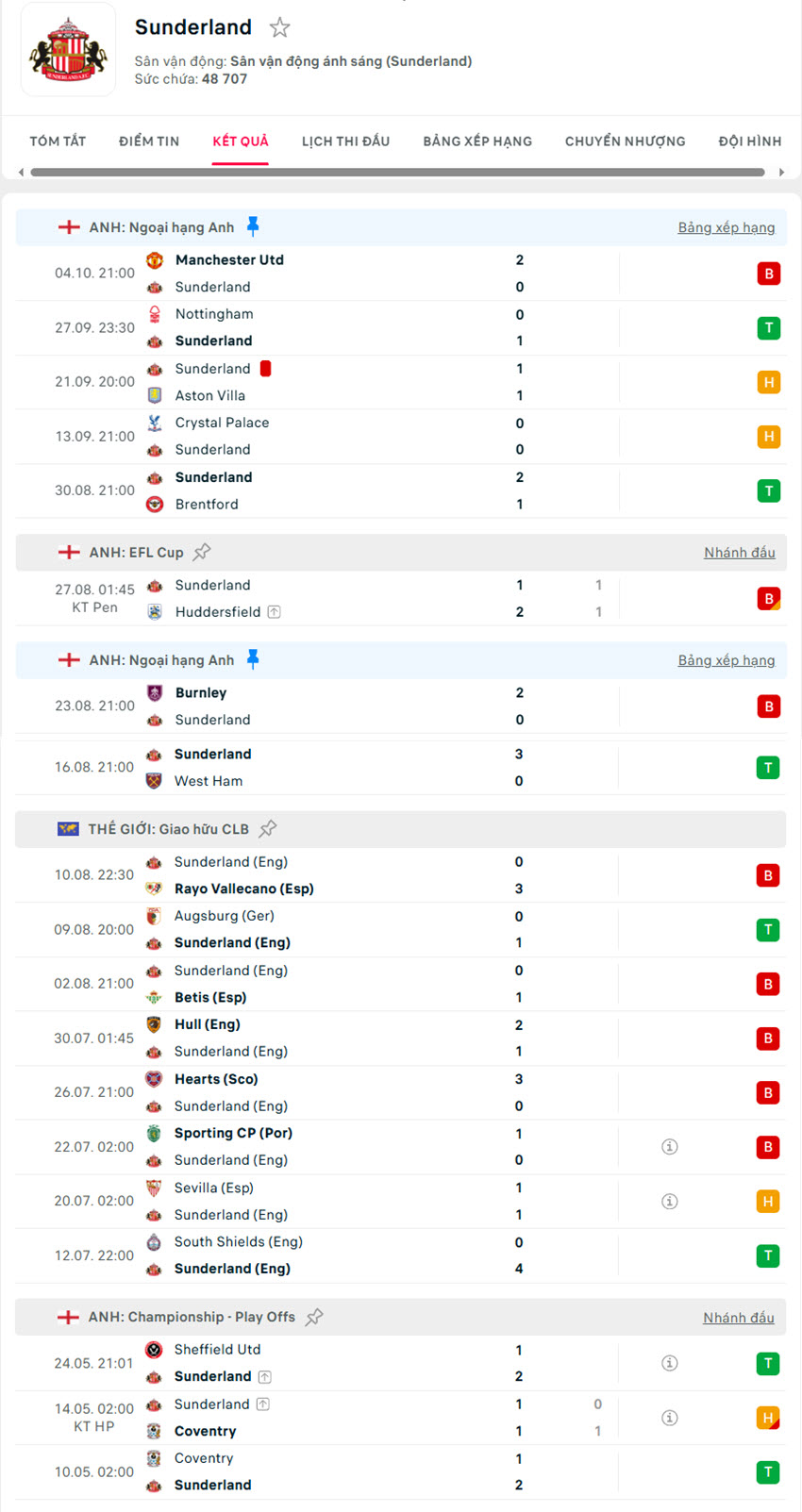Open Nhánh đấu link for EFL Cup
802x1512 pixels.
[739, 553]
